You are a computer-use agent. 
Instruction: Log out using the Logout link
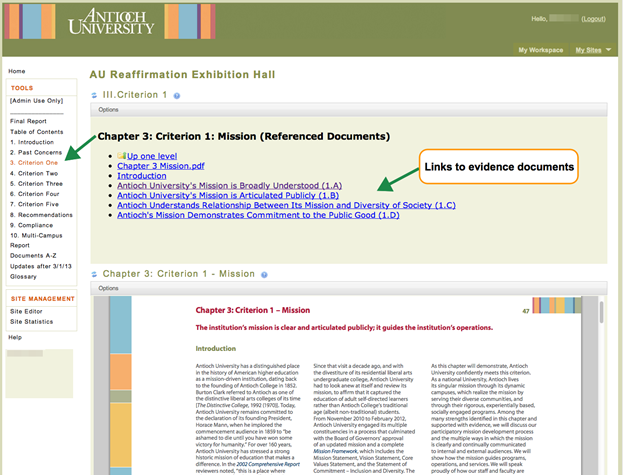pyautogui.click(x=594, y=19)
